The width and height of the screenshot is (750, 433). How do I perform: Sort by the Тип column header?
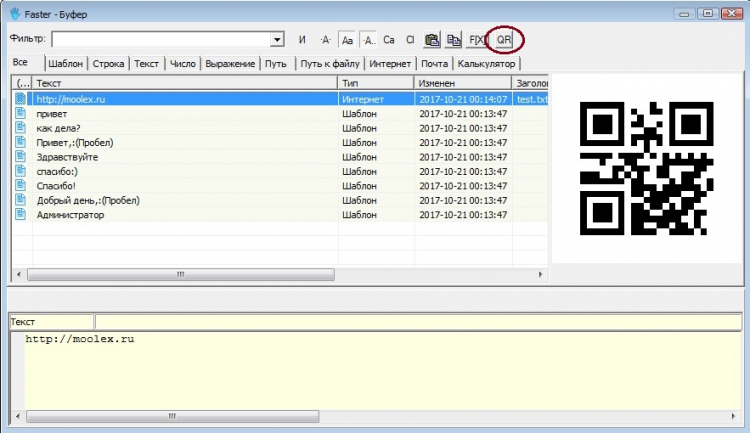[376, 83]
